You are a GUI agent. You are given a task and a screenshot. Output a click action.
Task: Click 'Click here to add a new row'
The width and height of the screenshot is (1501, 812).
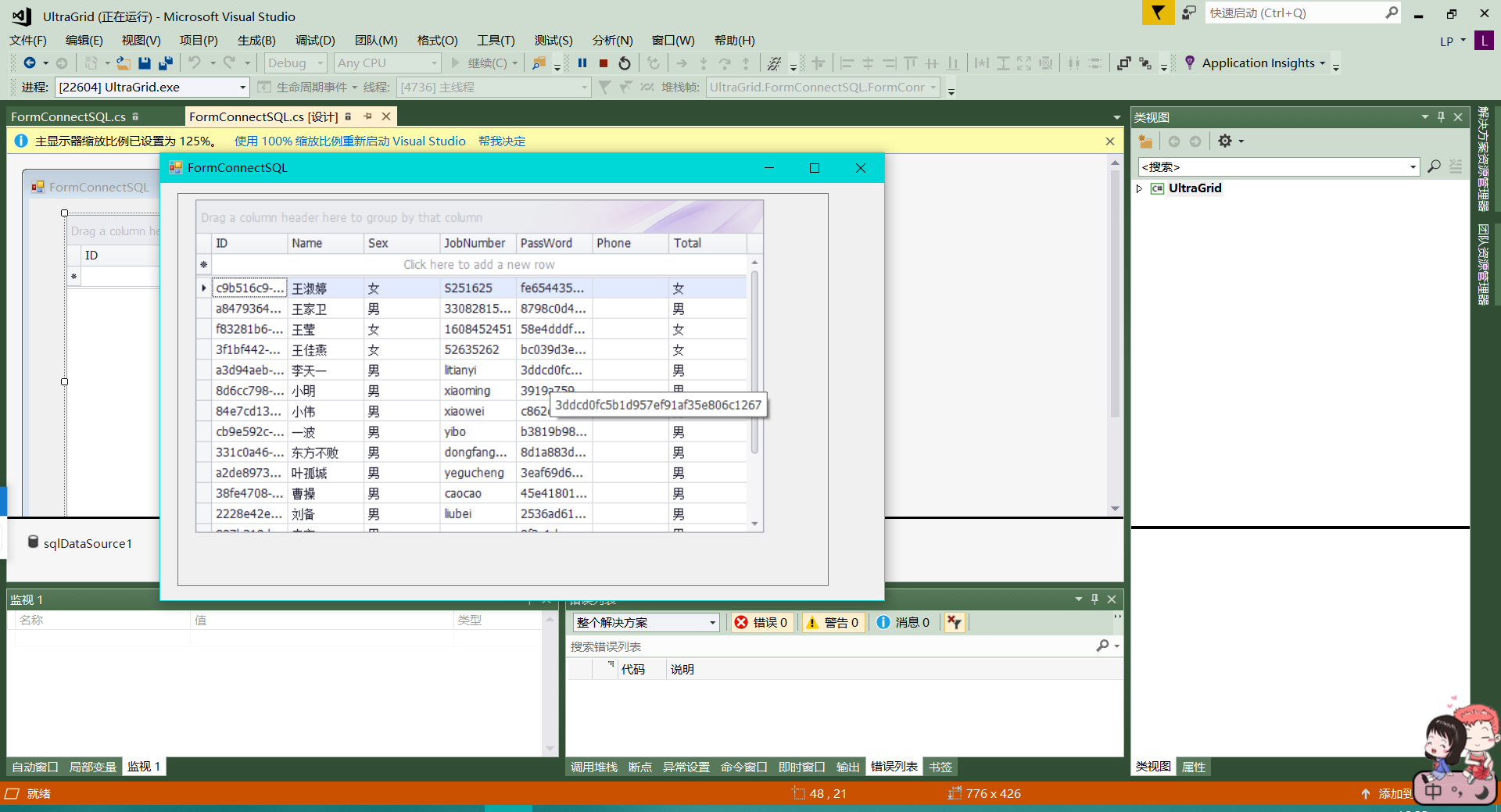[x=478, y=264]
